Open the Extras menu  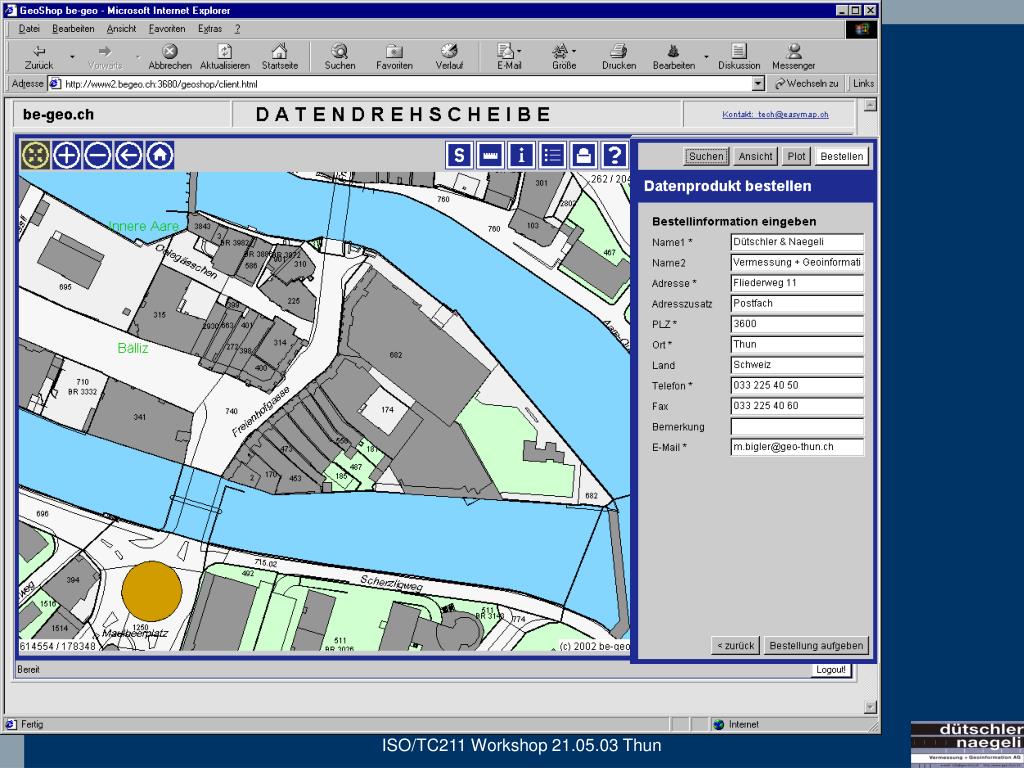(x=210, y=29)
